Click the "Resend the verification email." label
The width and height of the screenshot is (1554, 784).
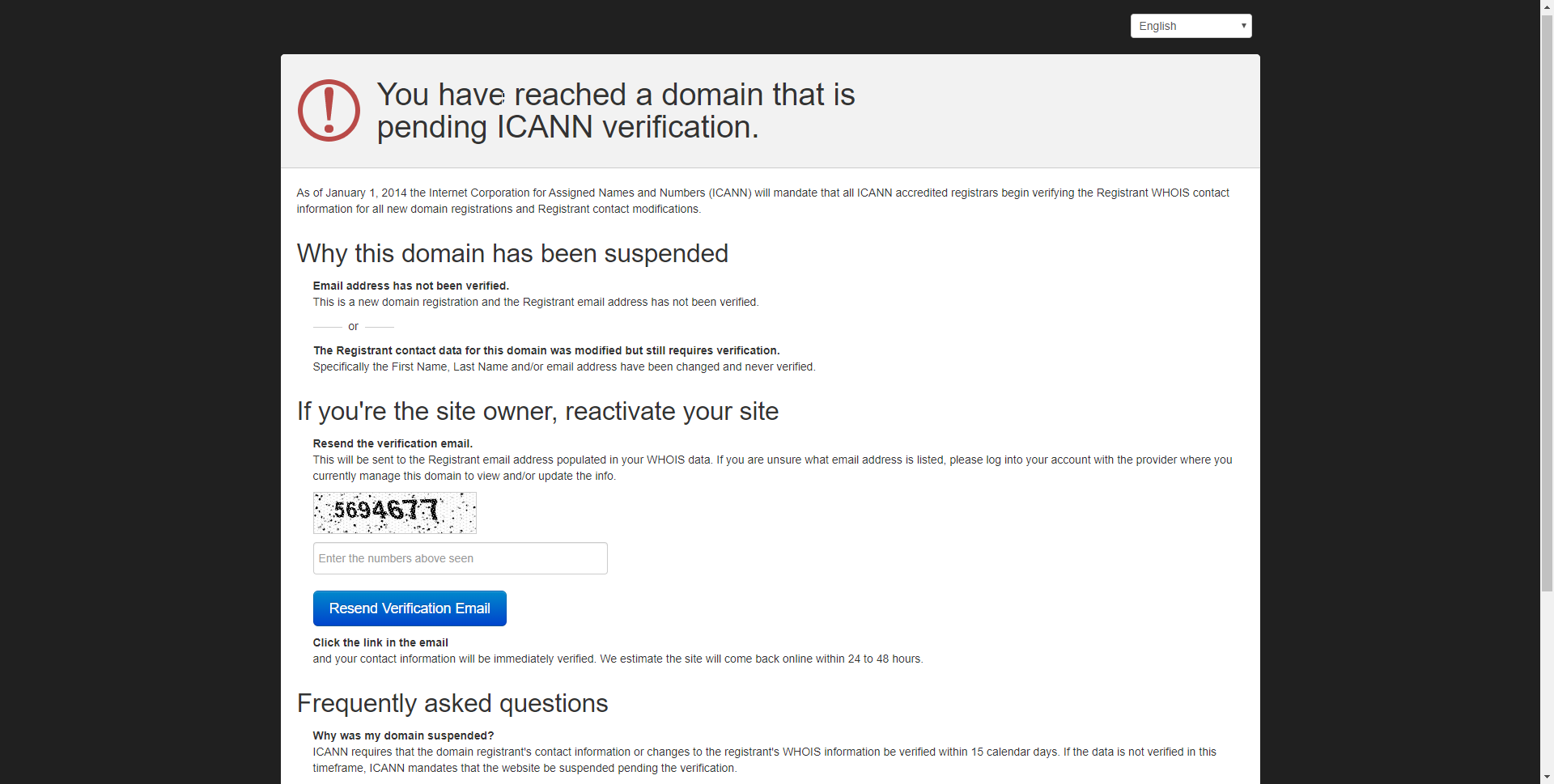point(393,443)
